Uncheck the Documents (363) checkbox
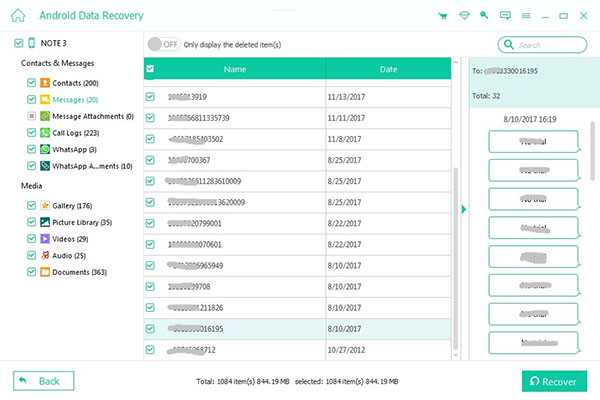 pos(31,272)
